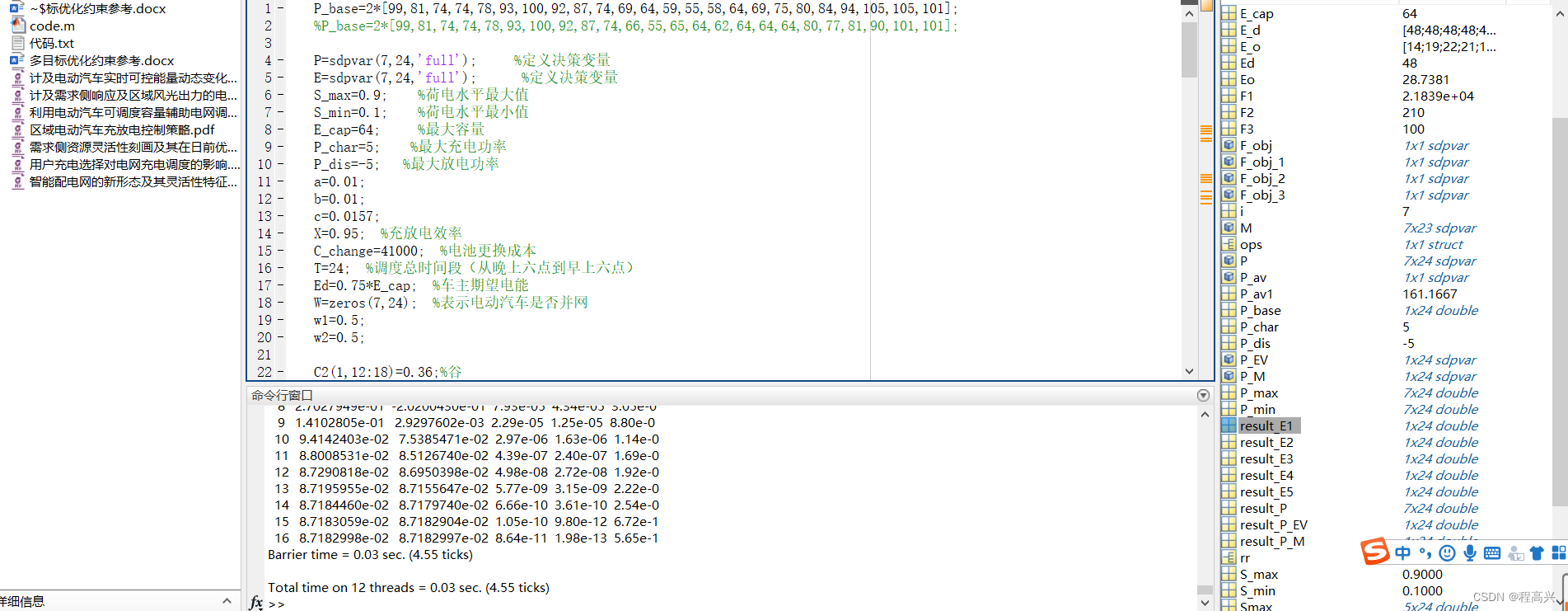The width and height of the screenshot is (1568, 611).
Task: Click line 4 breakpoint dash
Action: [x=280, y=60]
